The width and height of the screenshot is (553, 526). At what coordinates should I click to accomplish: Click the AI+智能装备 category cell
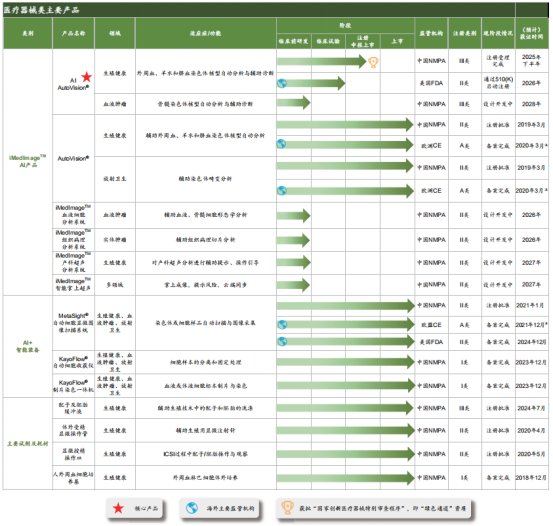(28, 346)
